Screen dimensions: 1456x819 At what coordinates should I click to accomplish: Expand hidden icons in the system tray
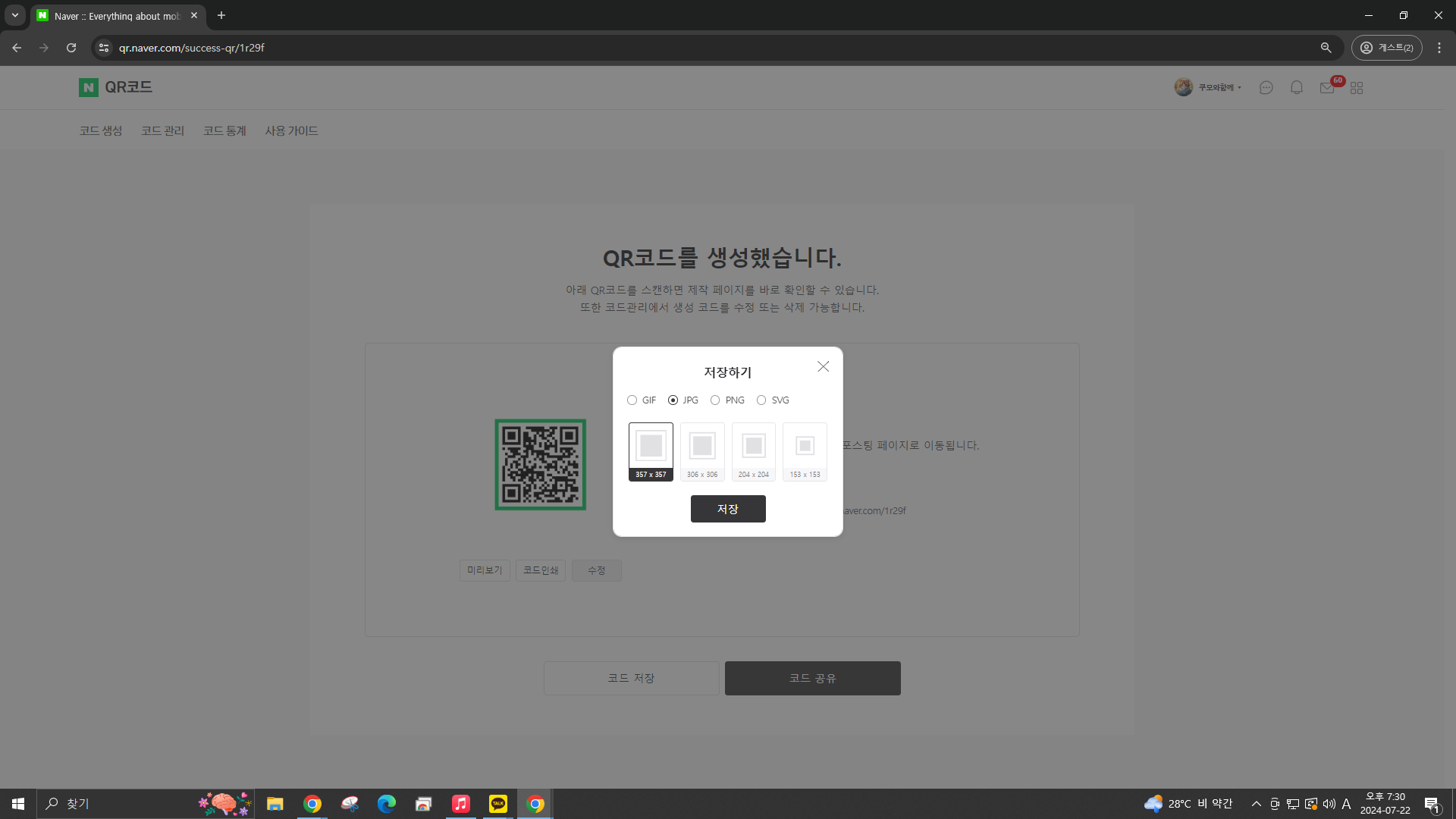(1257, 803)
